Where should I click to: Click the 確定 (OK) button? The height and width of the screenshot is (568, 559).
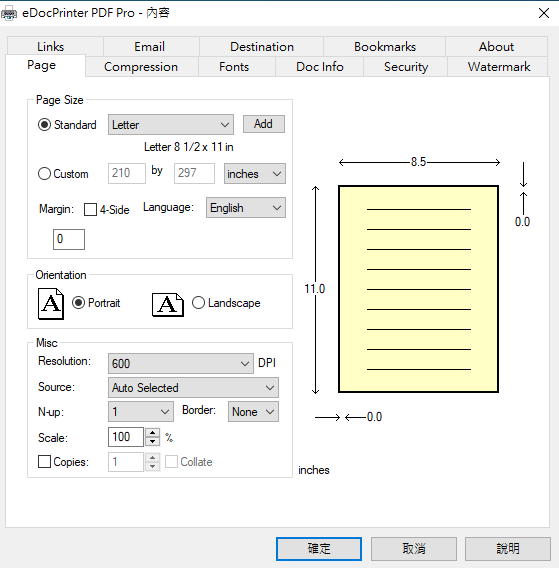[x=319, y=548]
